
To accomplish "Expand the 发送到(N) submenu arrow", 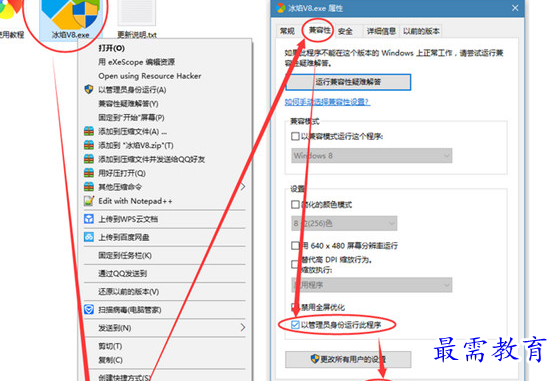I will (x=243, y=328).
